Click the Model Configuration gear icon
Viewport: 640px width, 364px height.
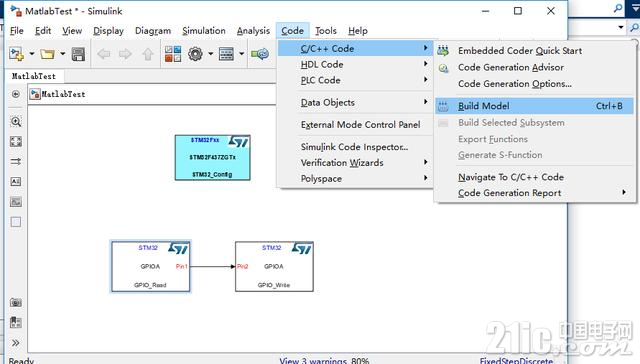pos(196,54)
